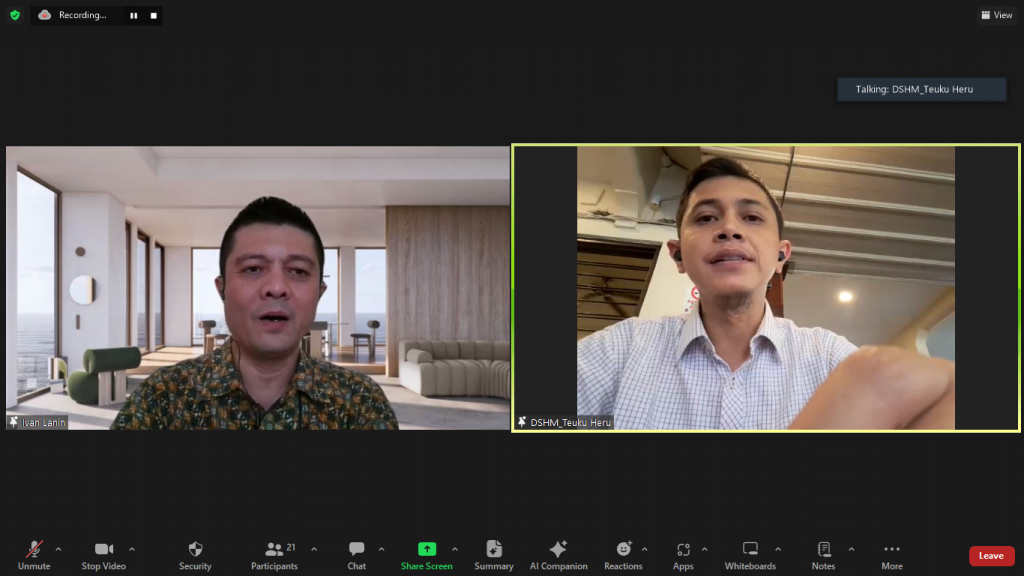Expand chat options arrow
The image size is (1024, 576).
[381, 549]
